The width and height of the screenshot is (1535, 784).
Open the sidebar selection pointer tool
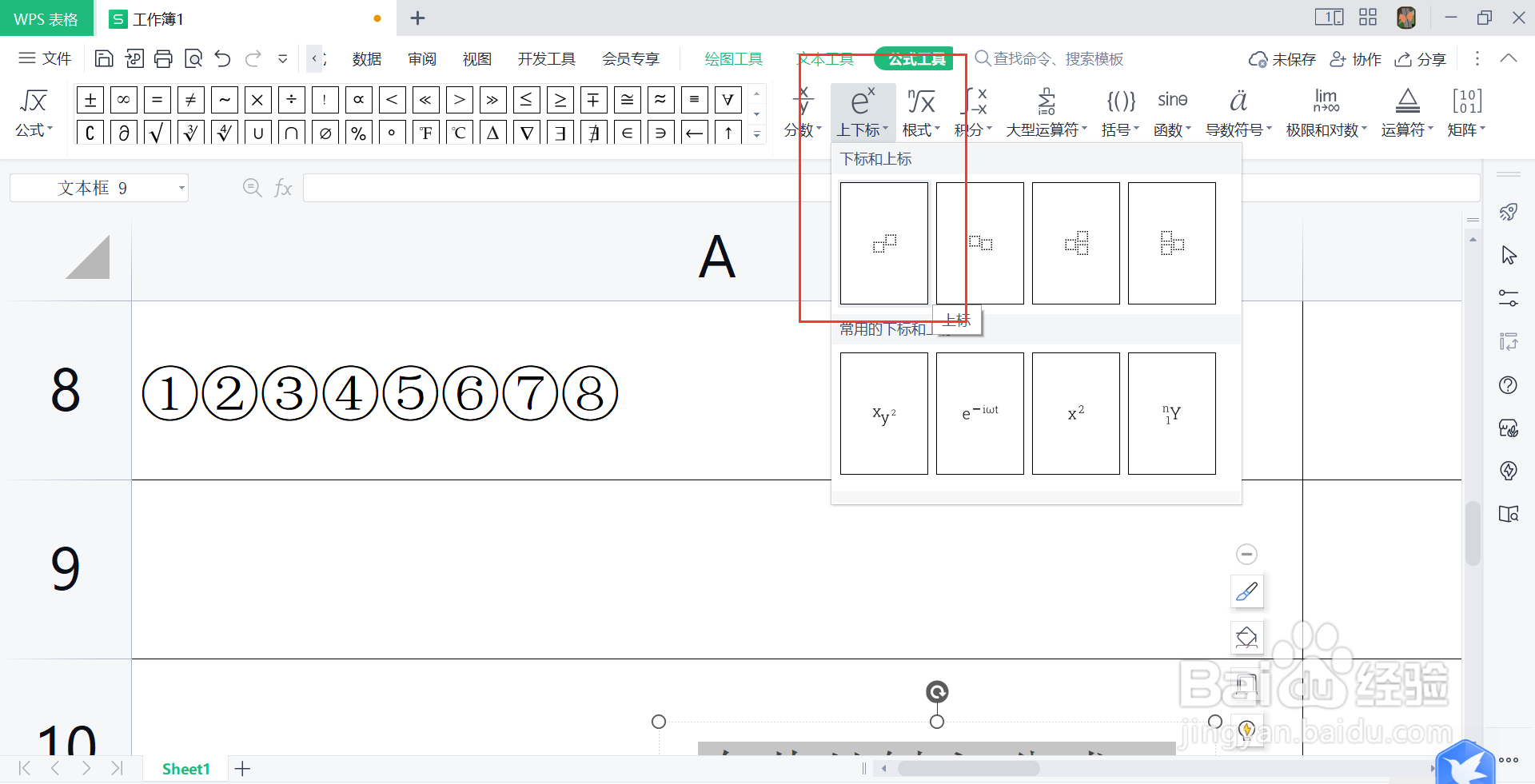click(1509, 255)
